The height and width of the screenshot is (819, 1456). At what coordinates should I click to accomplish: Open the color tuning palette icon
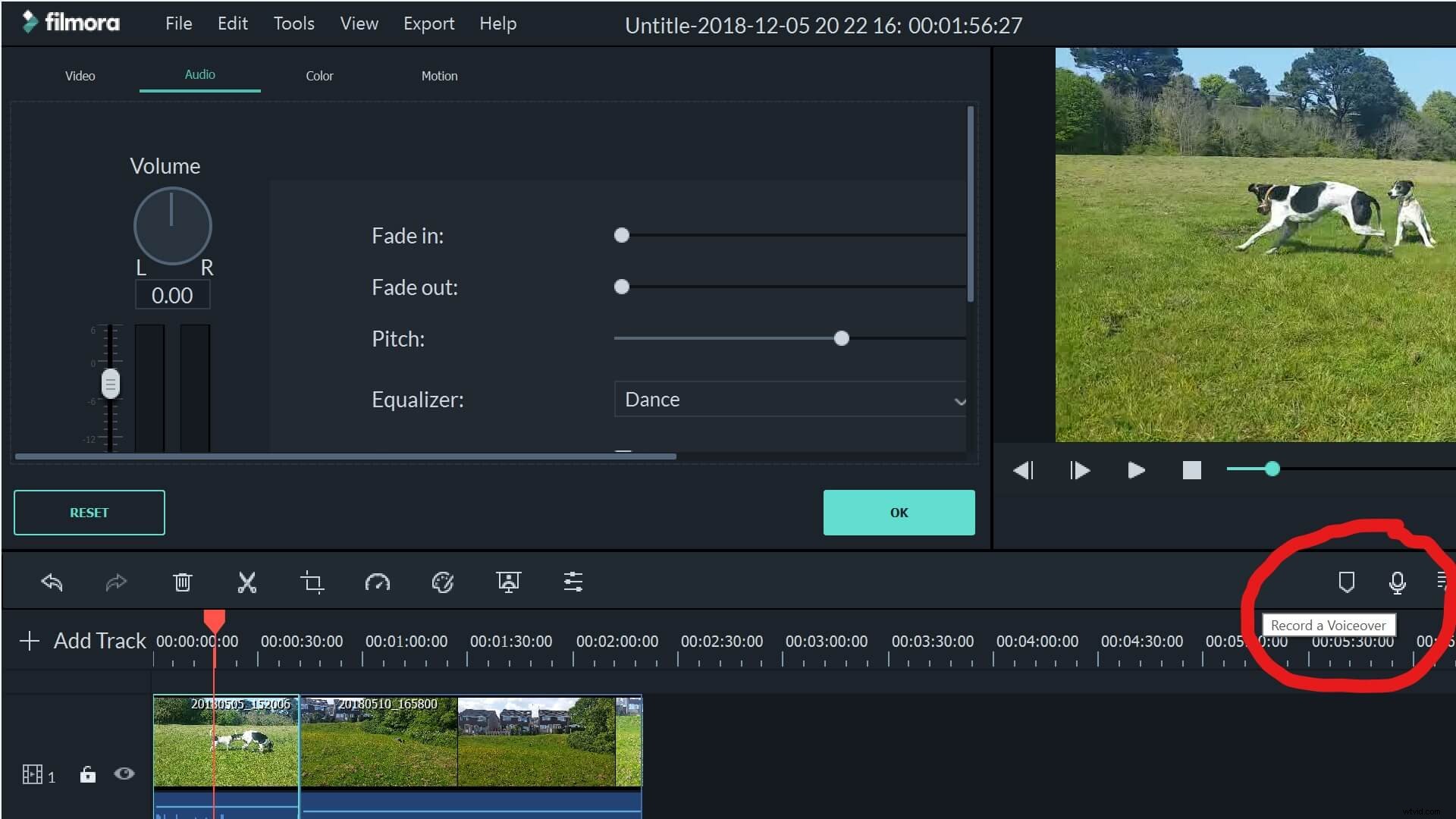coord(444,582)
